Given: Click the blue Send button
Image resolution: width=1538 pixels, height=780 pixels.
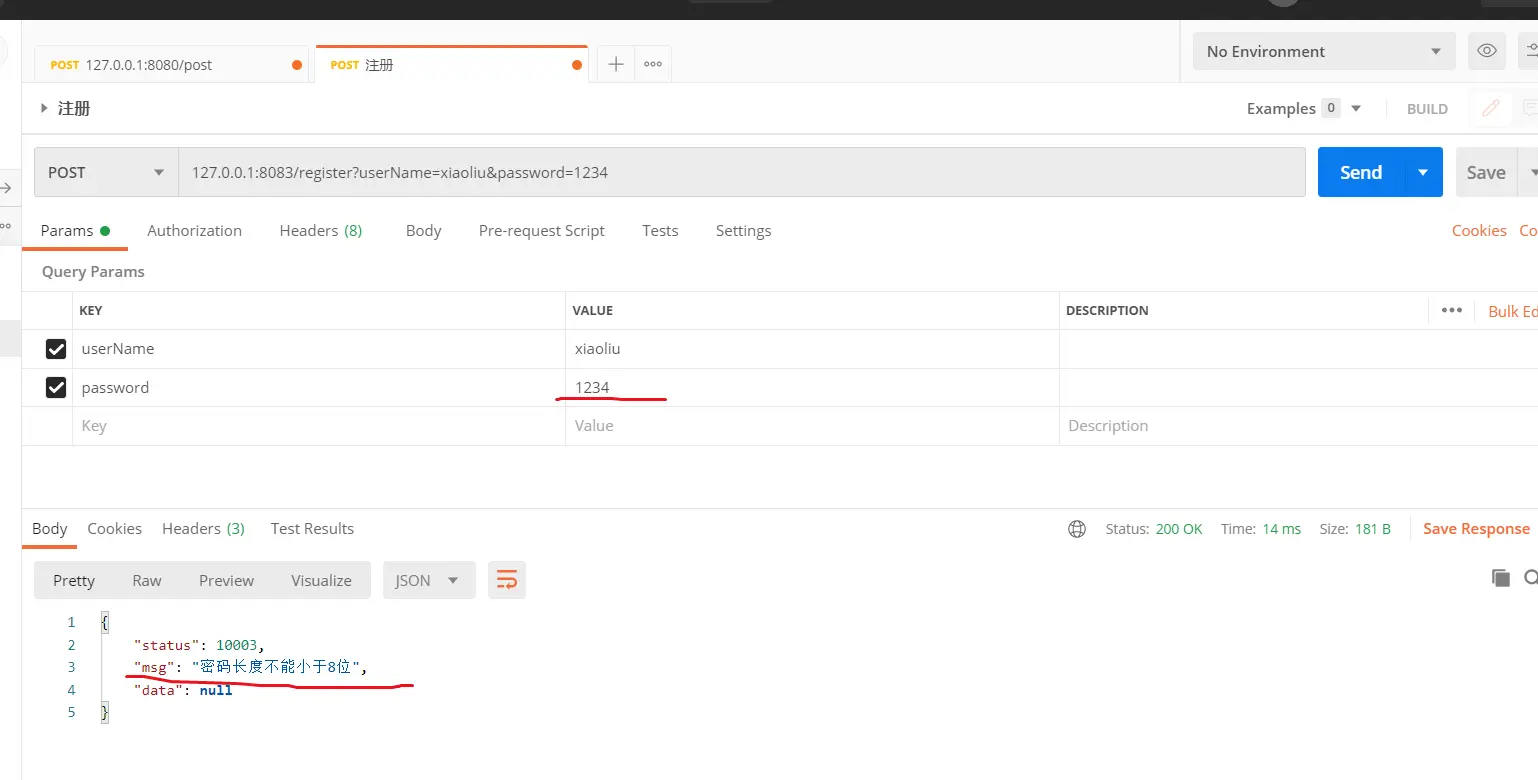Looking at the screenshot, I should 1360,172.
